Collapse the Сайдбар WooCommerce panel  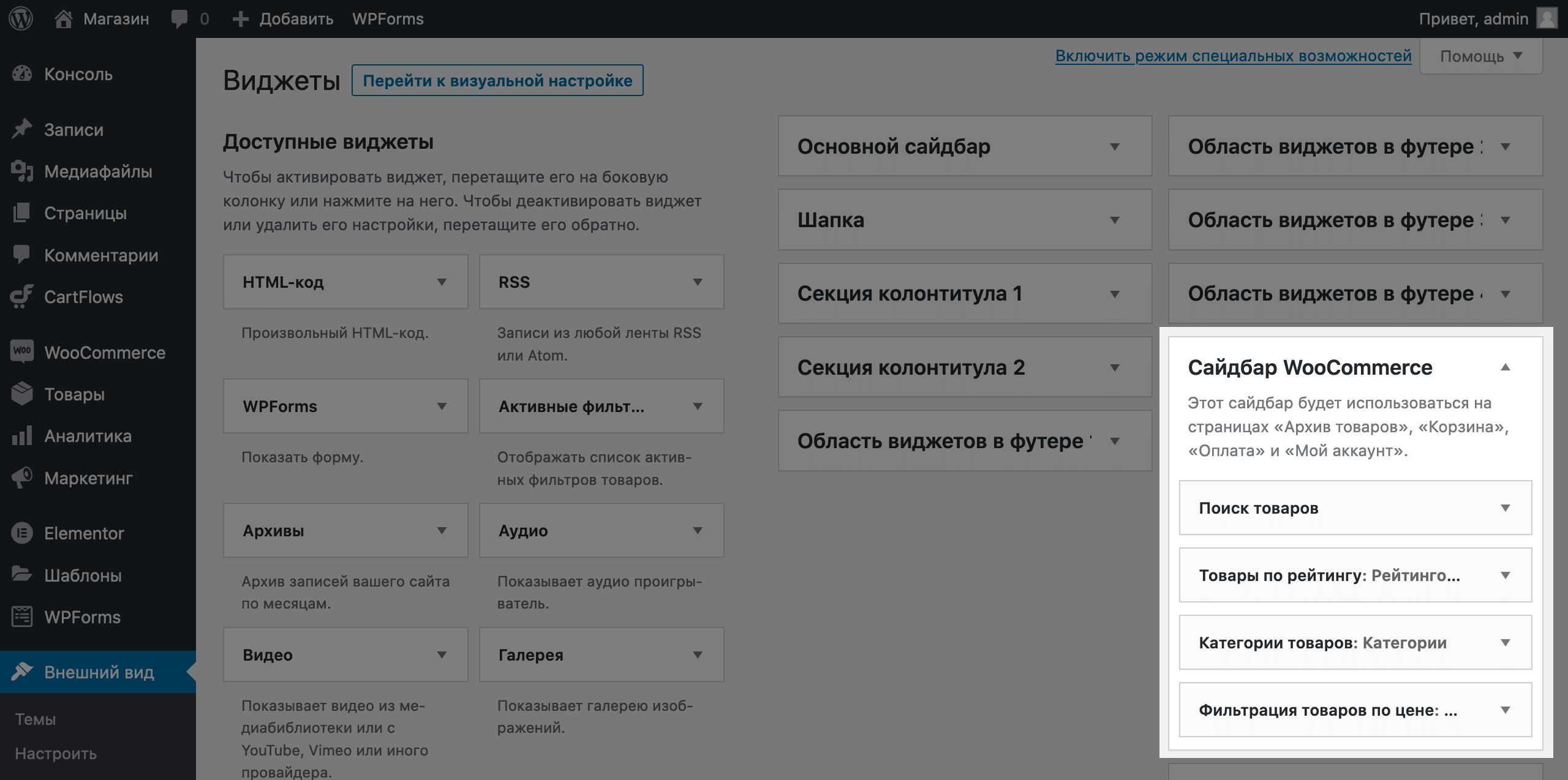pos(1505,367)
